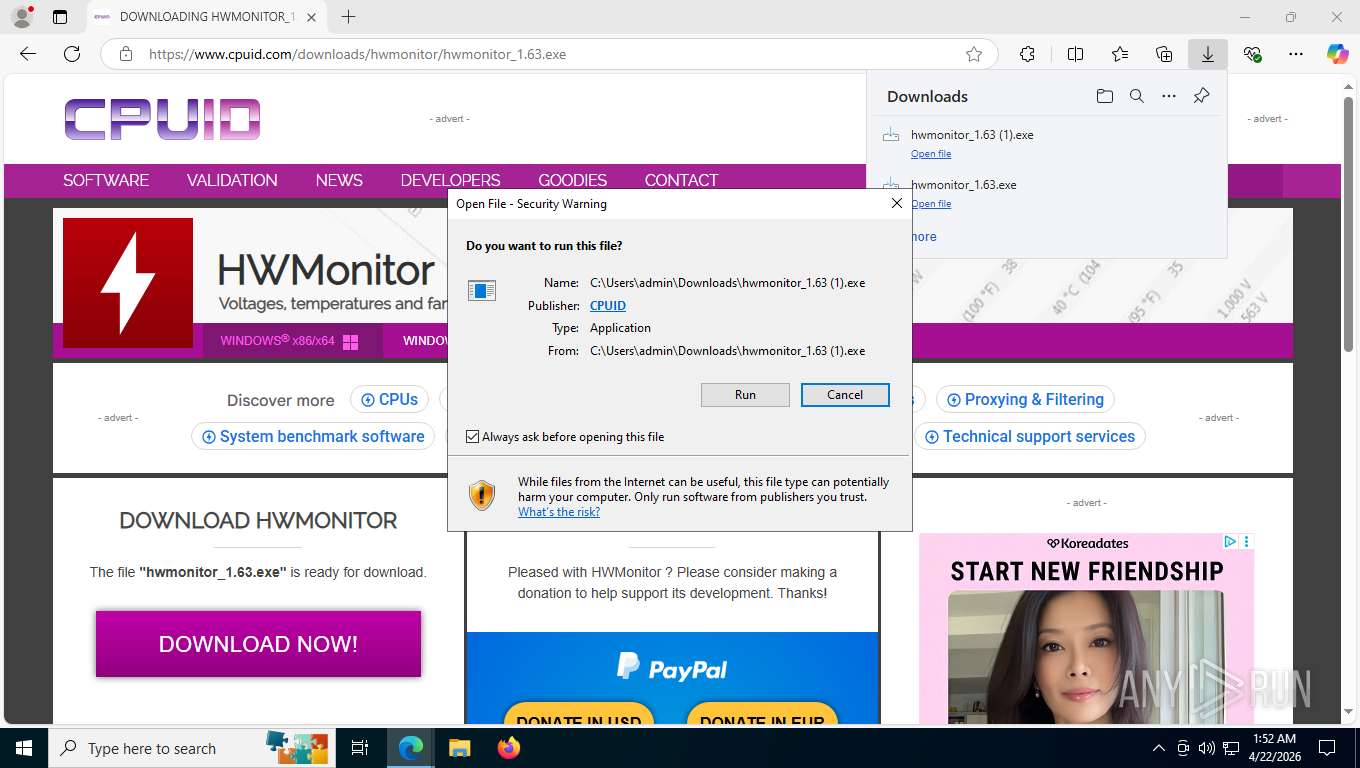
Task: Open AdChoices icon on Koreadates ad
Action: pyautogui.click(x=1231, y=541)
